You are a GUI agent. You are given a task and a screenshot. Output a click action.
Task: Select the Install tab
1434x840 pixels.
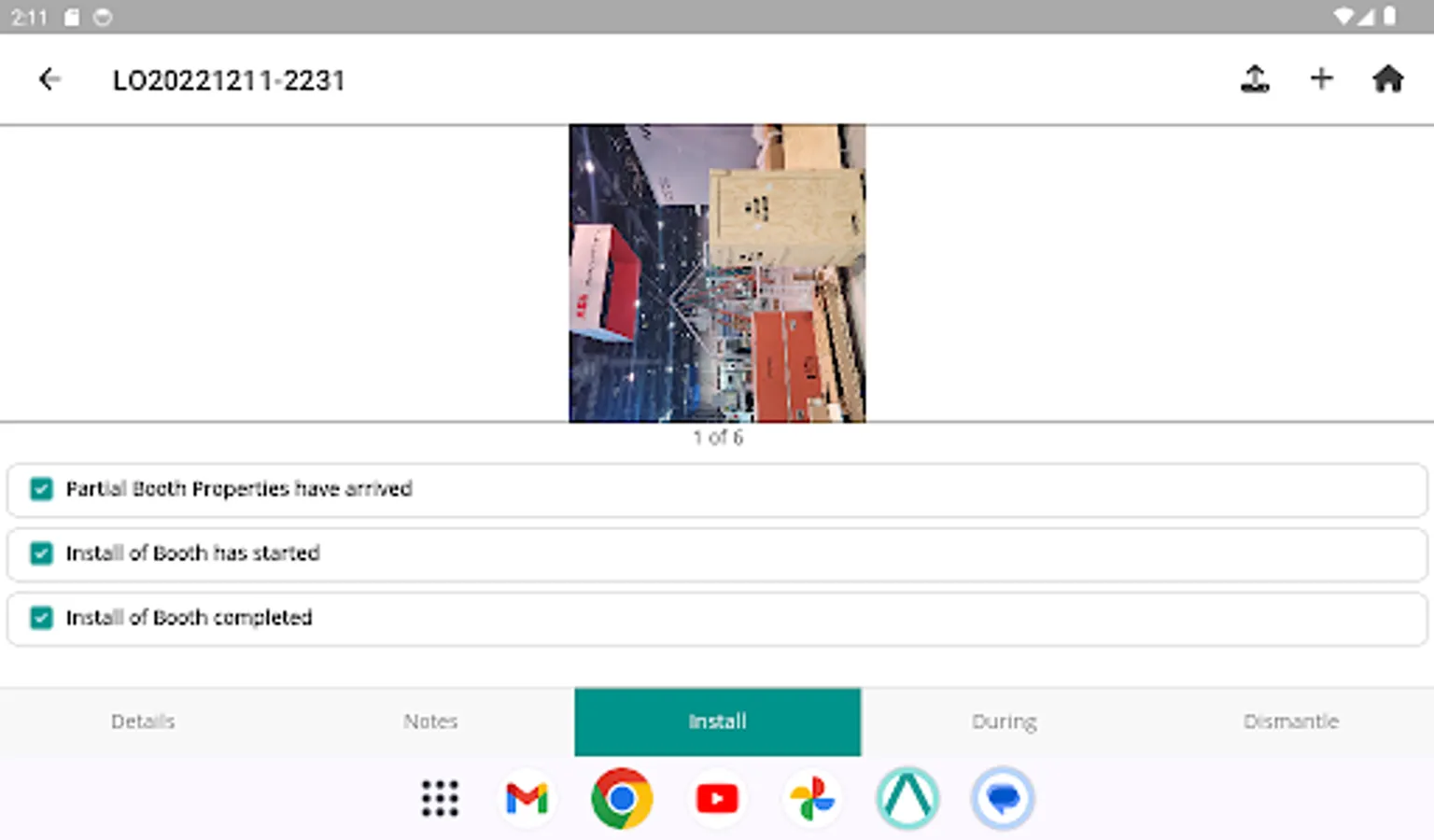coord(716,721)
